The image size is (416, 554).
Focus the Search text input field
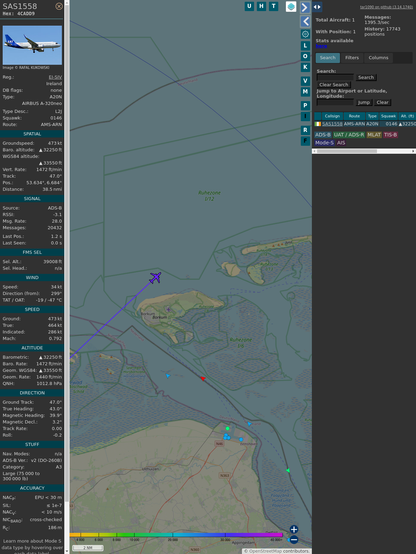point(335,77)
